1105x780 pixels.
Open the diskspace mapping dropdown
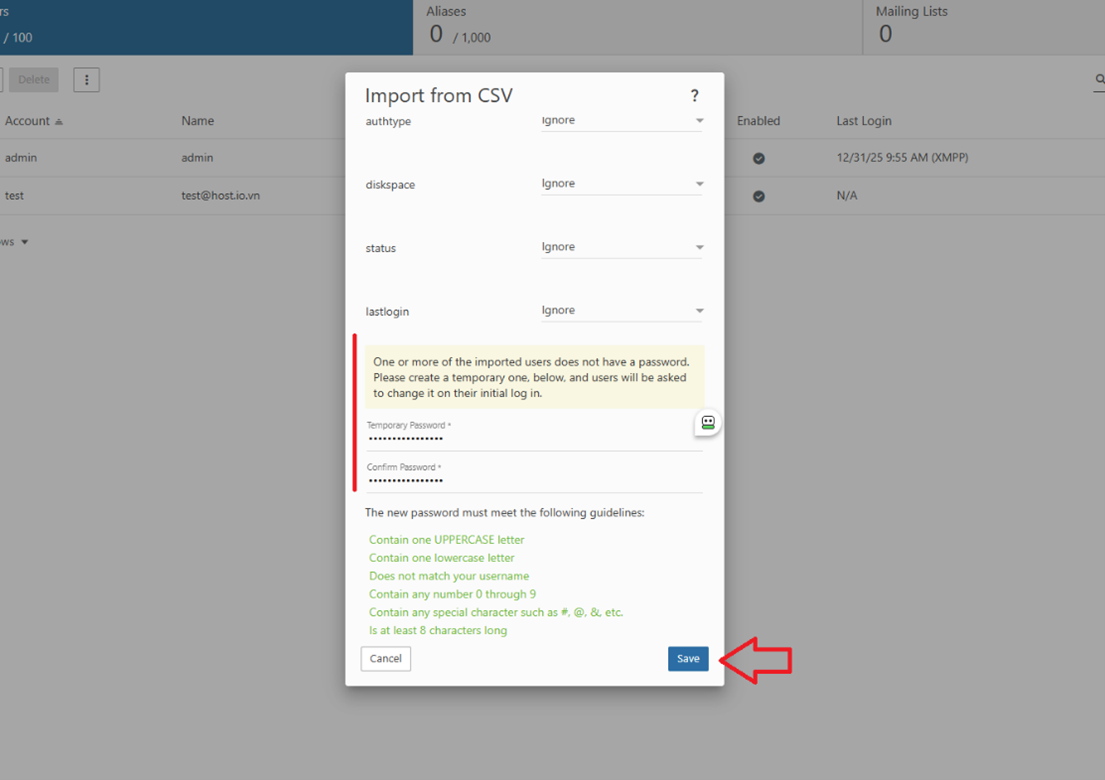pyautogui.click(x=622, y=184)
